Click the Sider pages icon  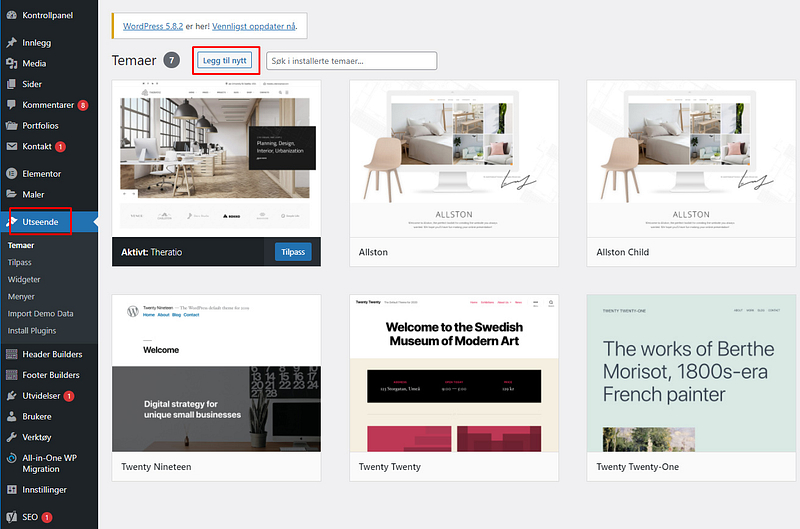click(12, 84)
